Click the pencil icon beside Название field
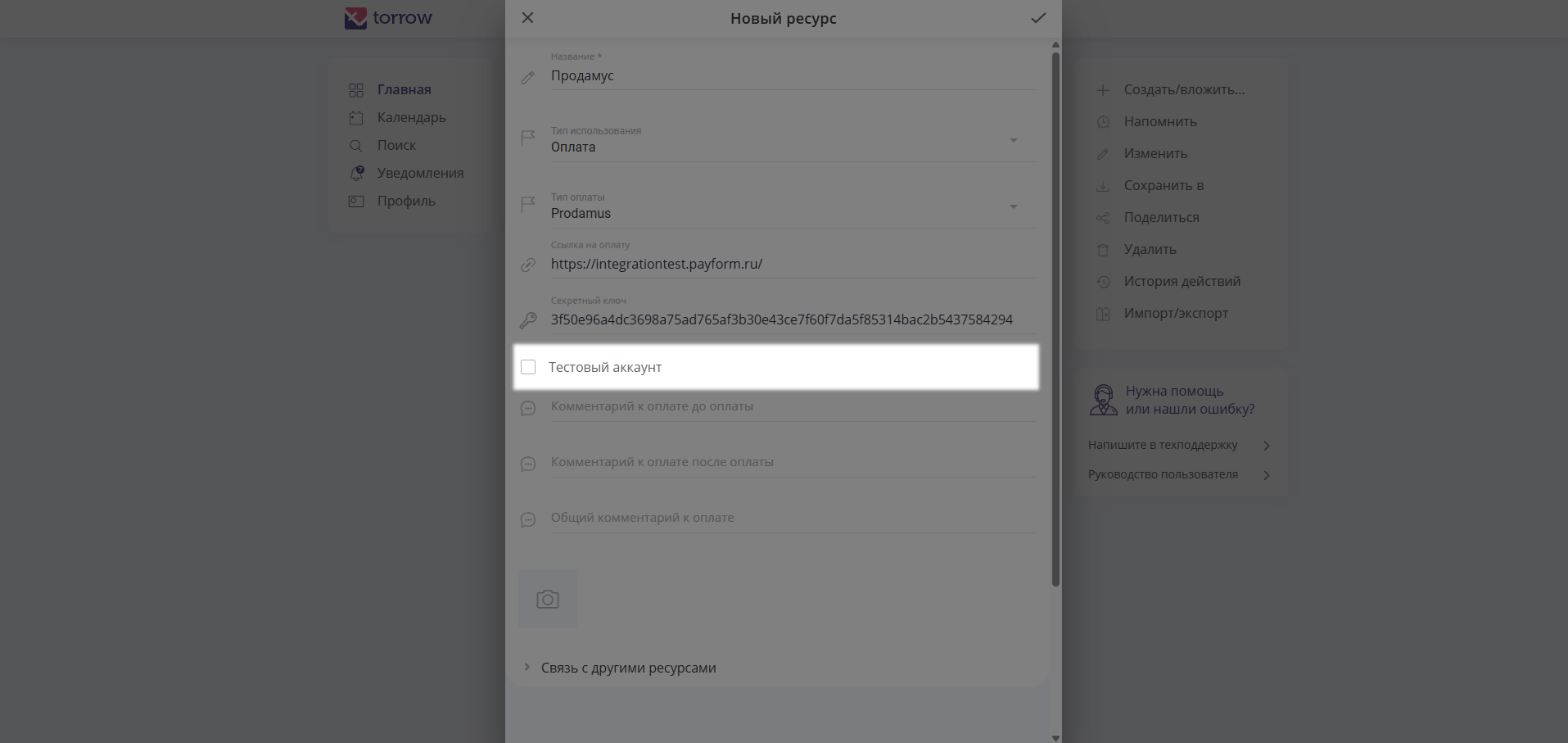 pyautogui.click(x=528, y=77)
